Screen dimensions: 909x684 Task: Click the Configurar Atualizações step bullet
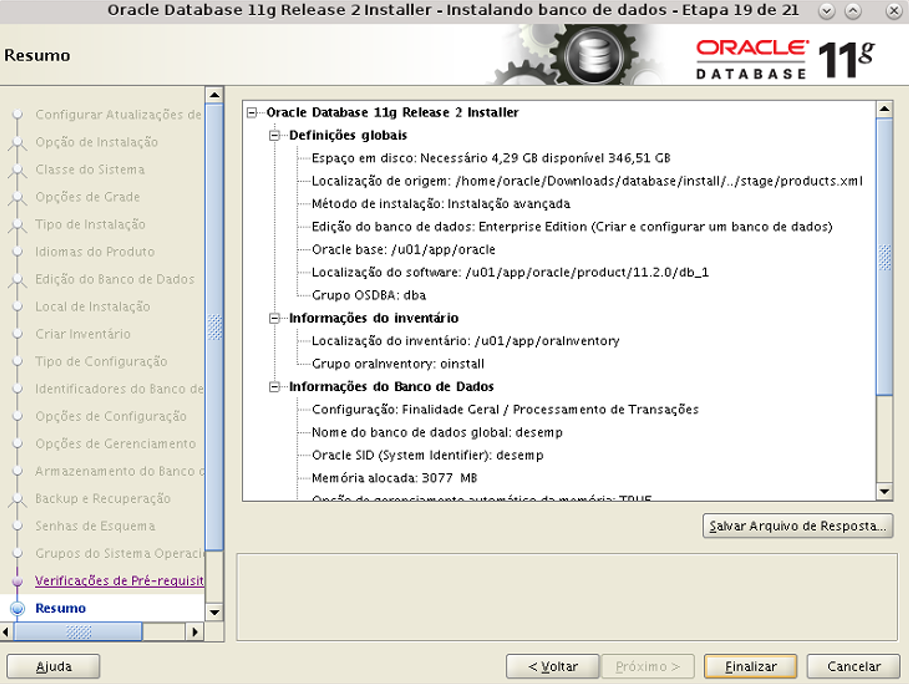[17, 114]
